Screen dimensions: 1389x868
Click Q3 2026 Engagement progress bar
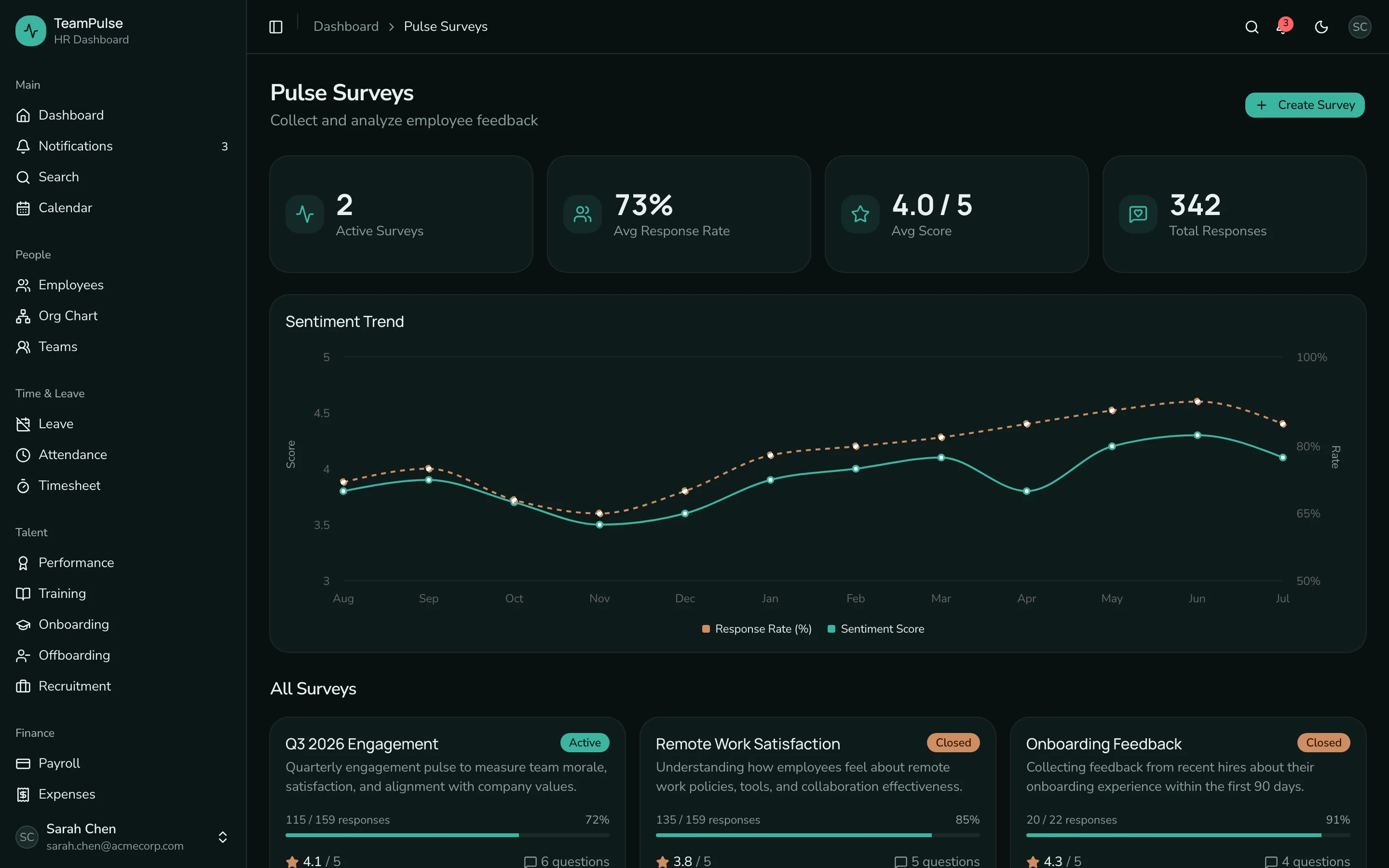(x=447, y=835)
